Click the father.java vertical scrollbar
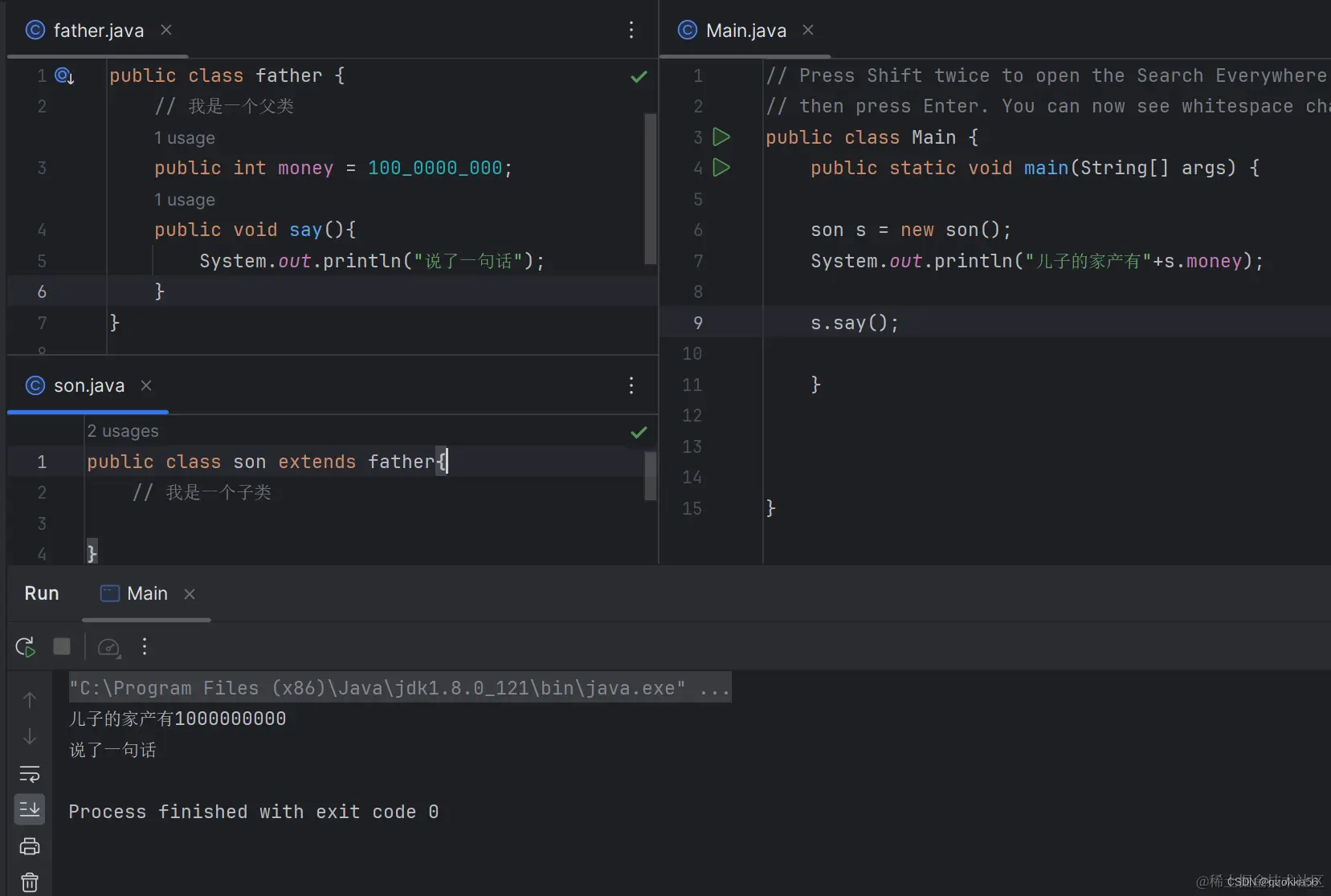 tap(651, 189)
